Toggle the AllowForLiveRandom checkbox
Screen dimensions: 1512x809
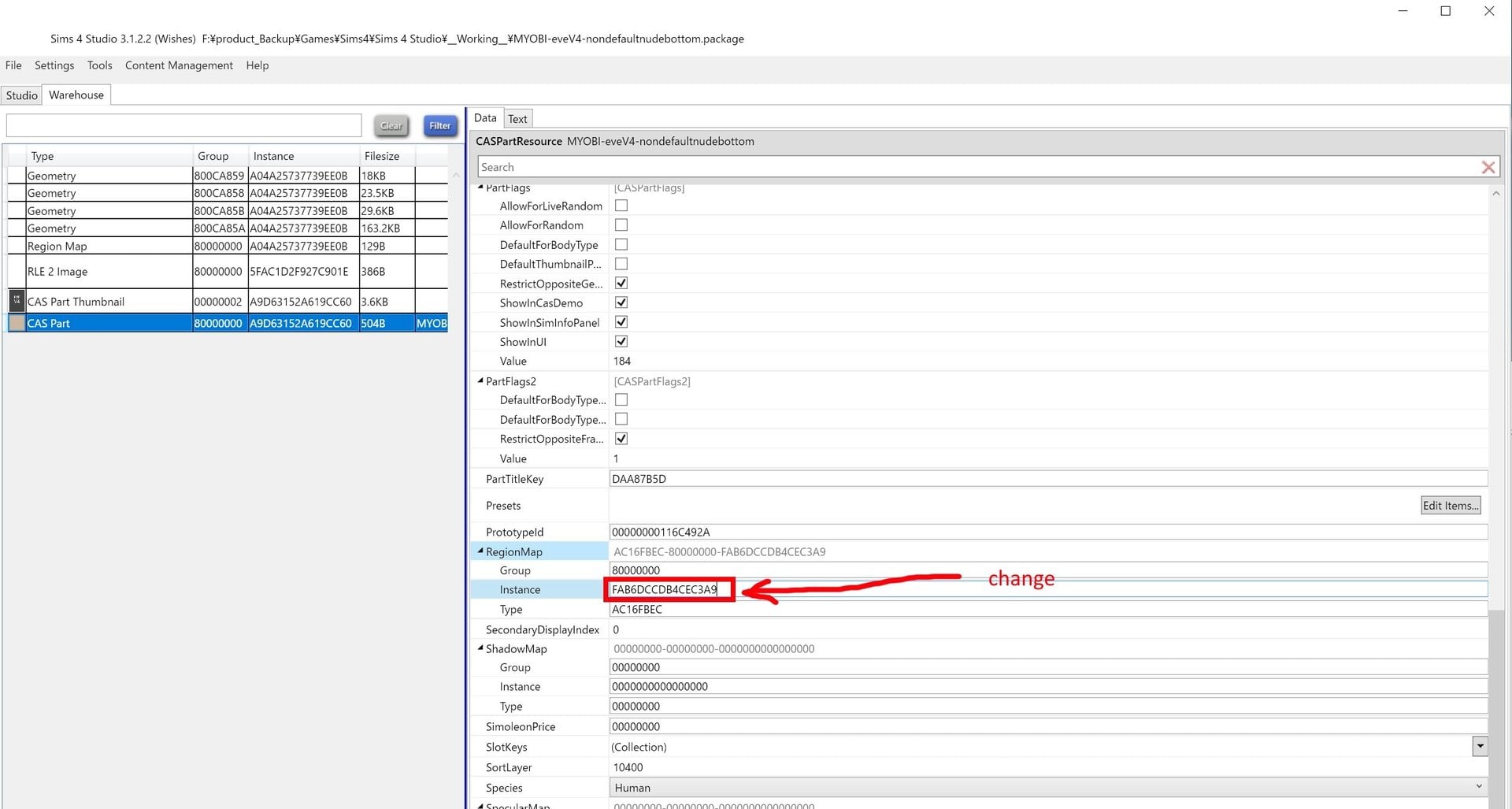pyautogui.click(x=621, y=206)
